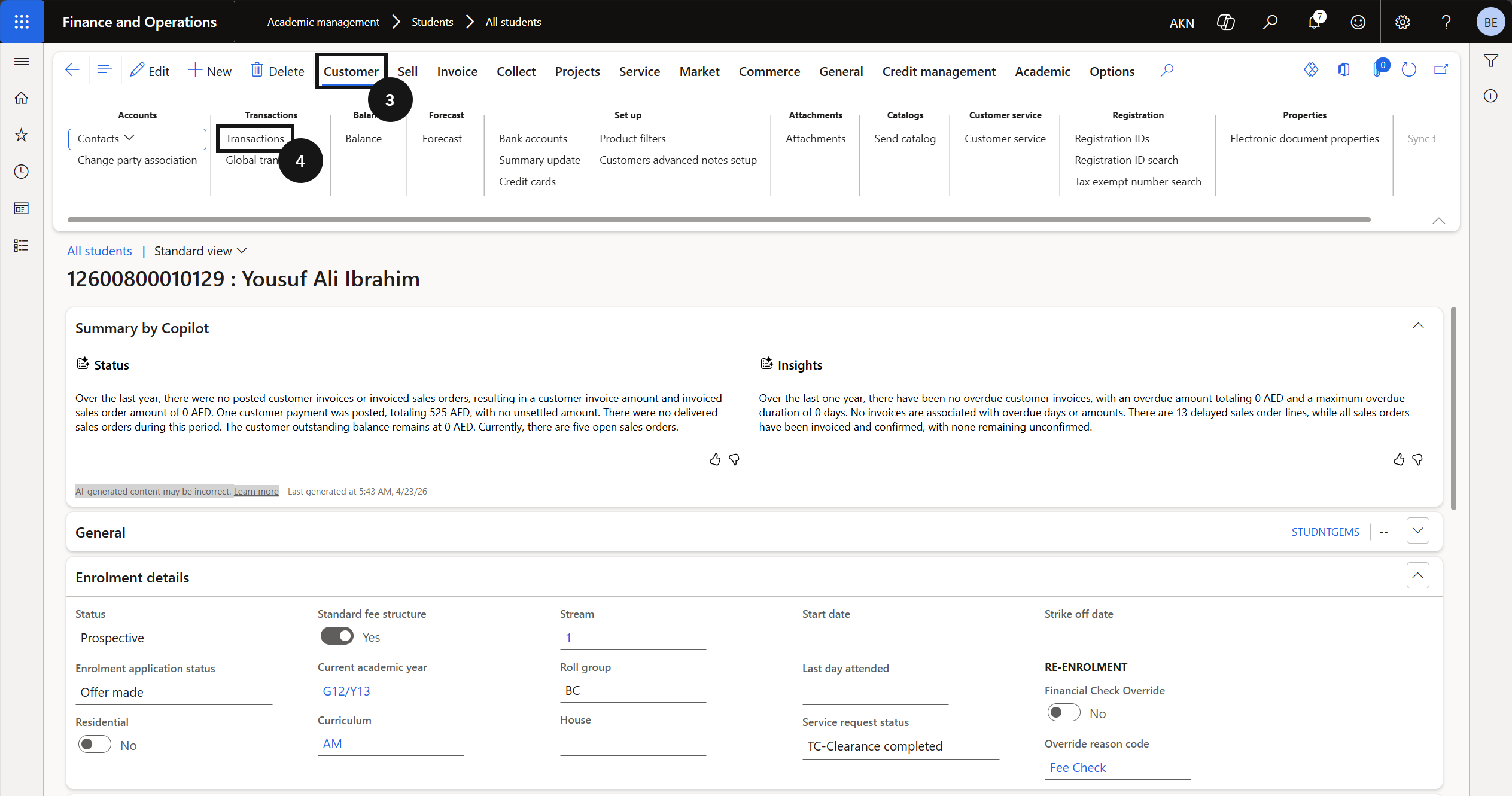Click the Delete button
Image resolution: width=1512 pixels, height=796 pixels.
point(277,71)
